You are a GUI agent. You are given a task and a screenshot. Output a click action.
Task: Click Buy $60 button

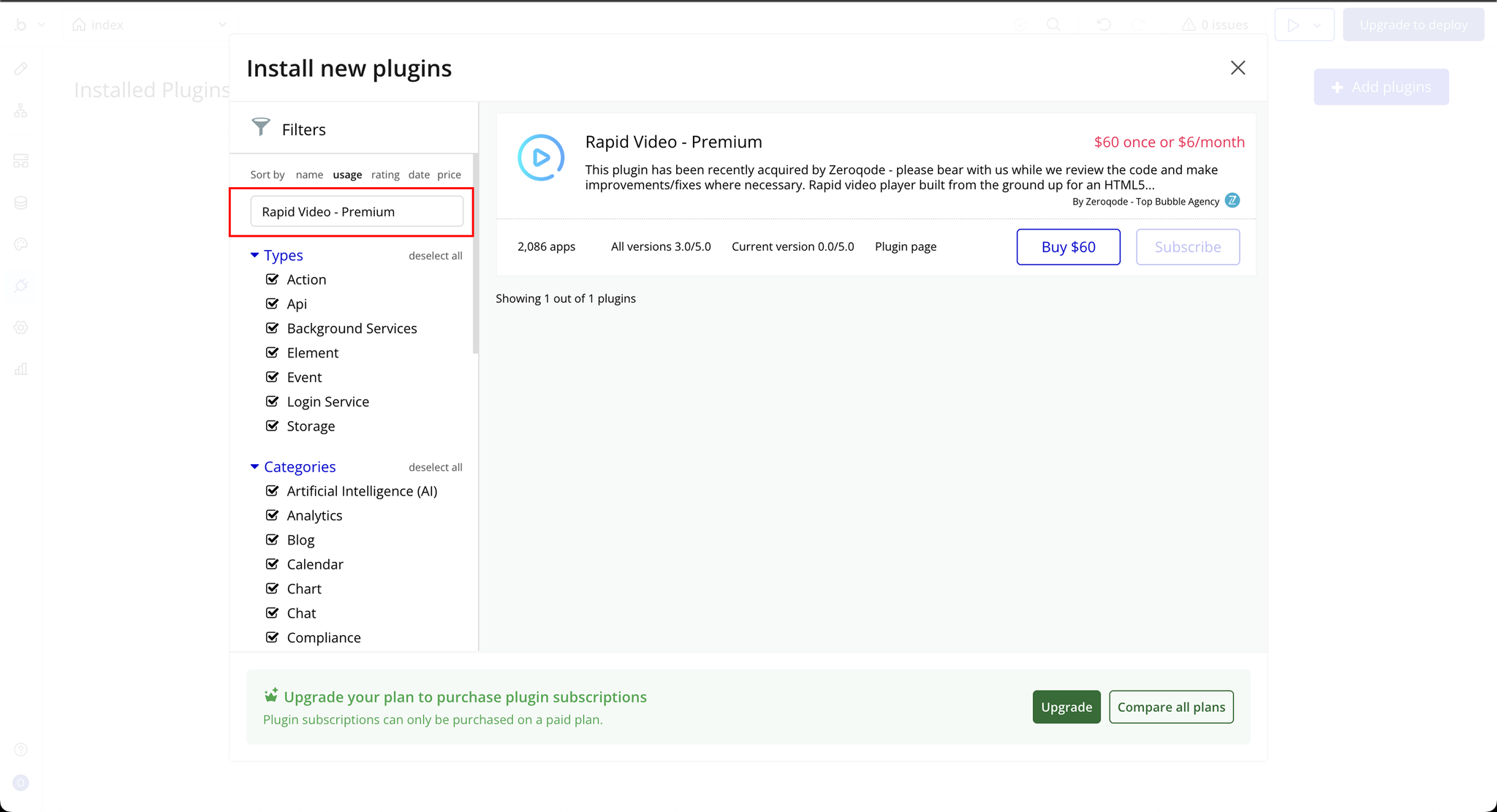[x=1068, y=247]
